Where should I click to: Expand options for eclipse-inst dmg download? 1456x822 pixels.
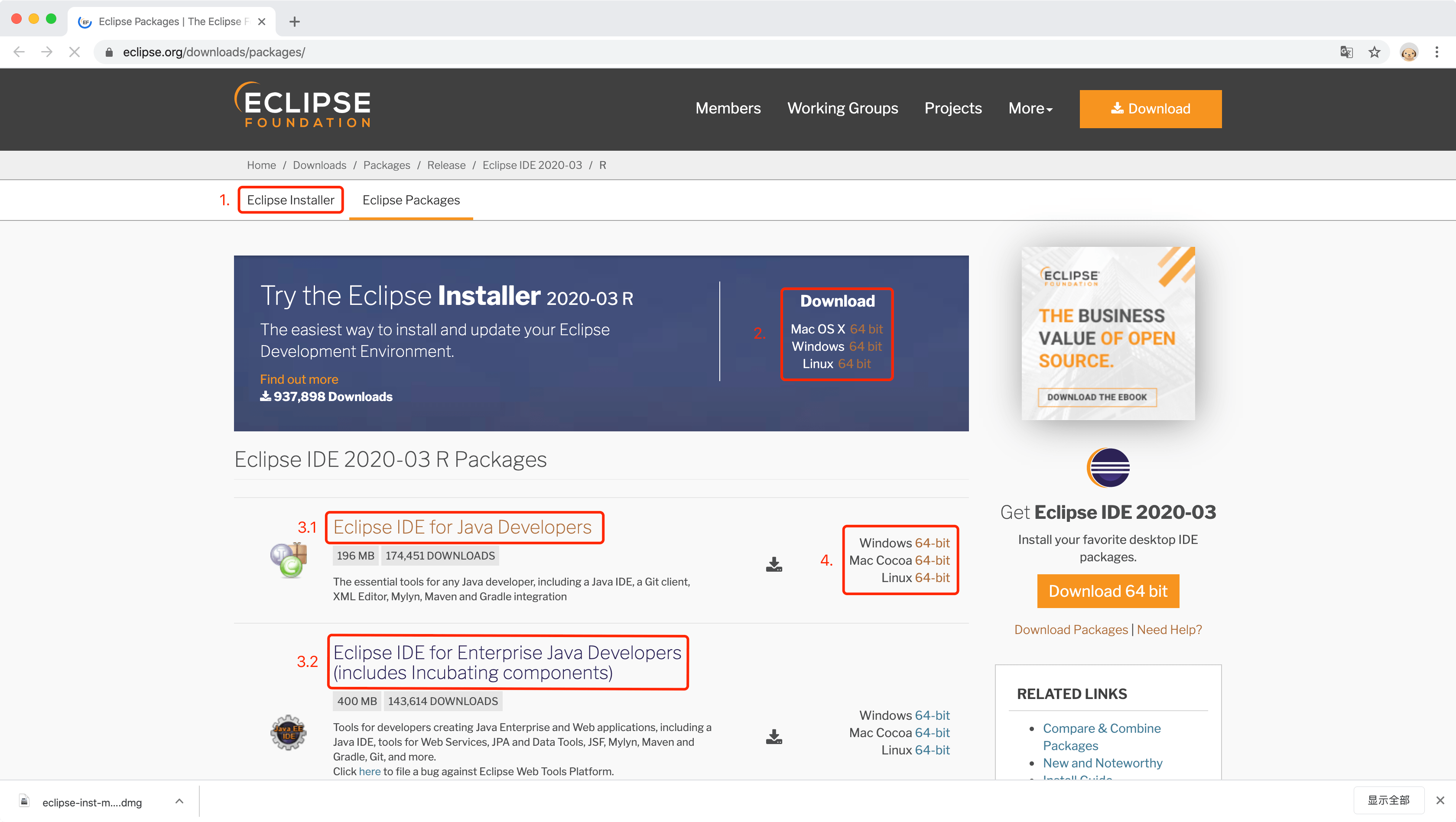(x=179, y=801)
